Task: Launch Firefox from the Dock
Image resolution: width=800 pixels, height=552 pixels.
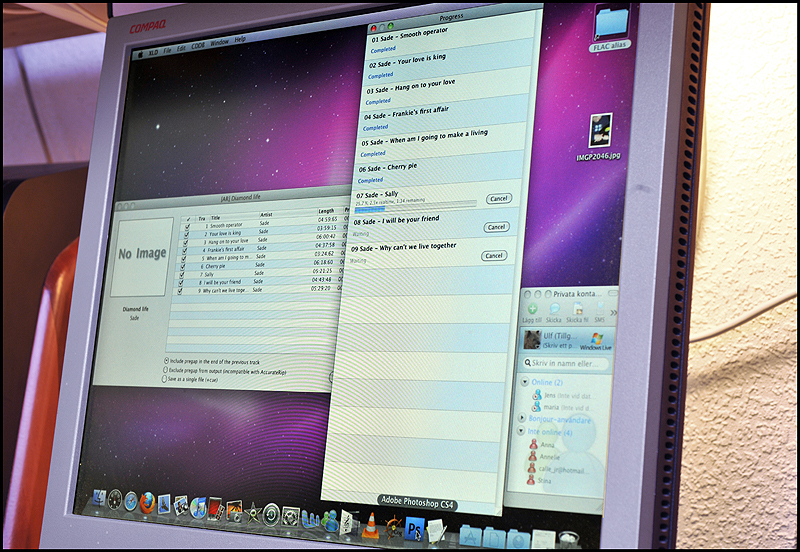Action: (147, 503)
